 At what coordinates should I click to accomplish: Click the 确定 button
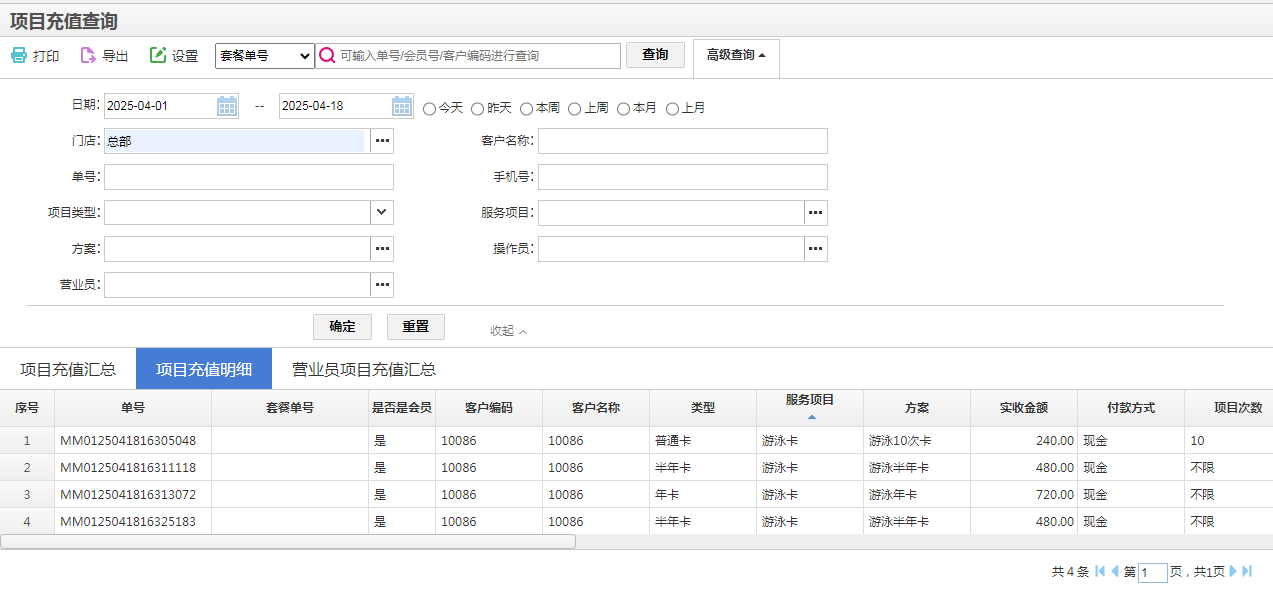pyautogui.click(x=342, y=327)
